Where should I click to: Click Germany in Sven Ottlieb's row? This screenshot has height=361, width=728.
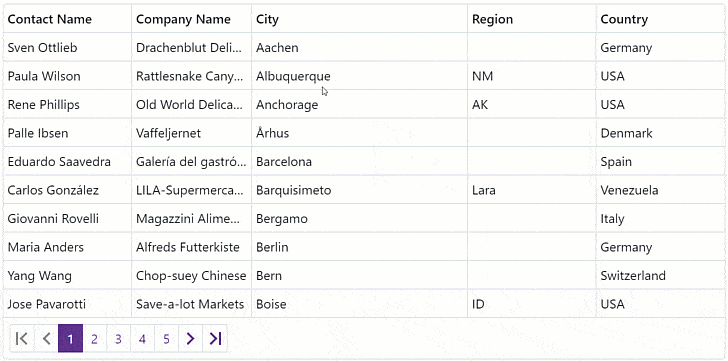pos(660,47)
